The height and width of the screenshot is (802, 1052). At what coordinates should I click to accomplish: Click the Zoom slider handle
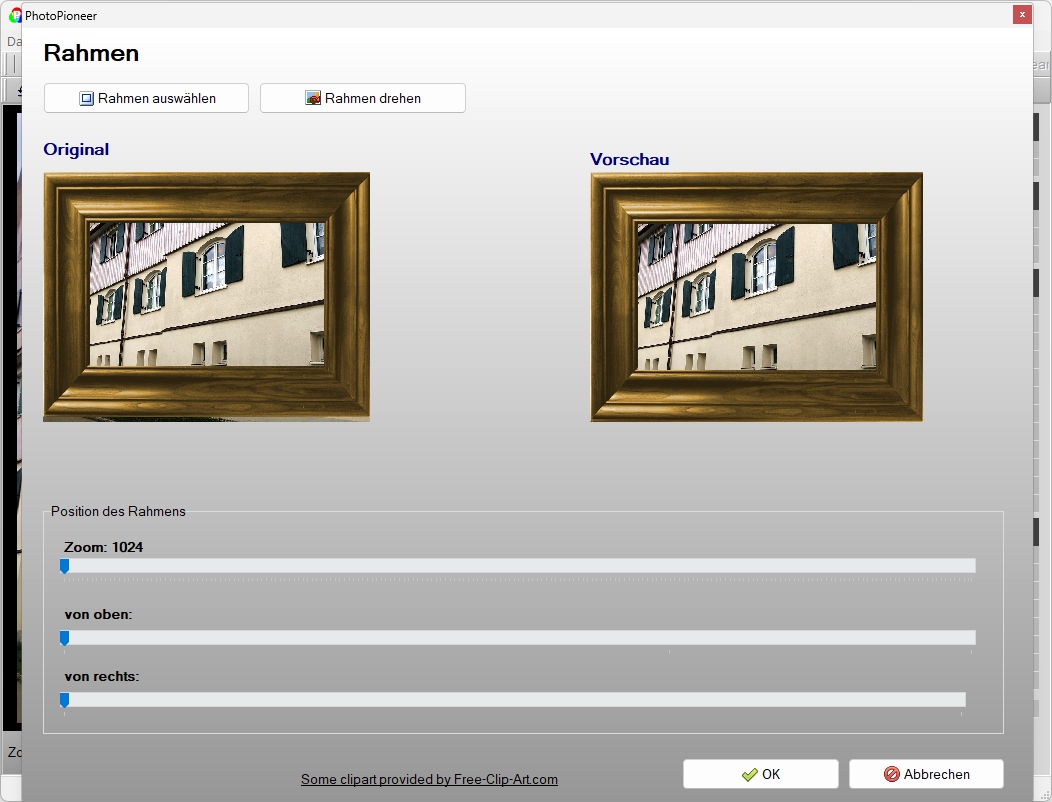[x=64, y=566]
